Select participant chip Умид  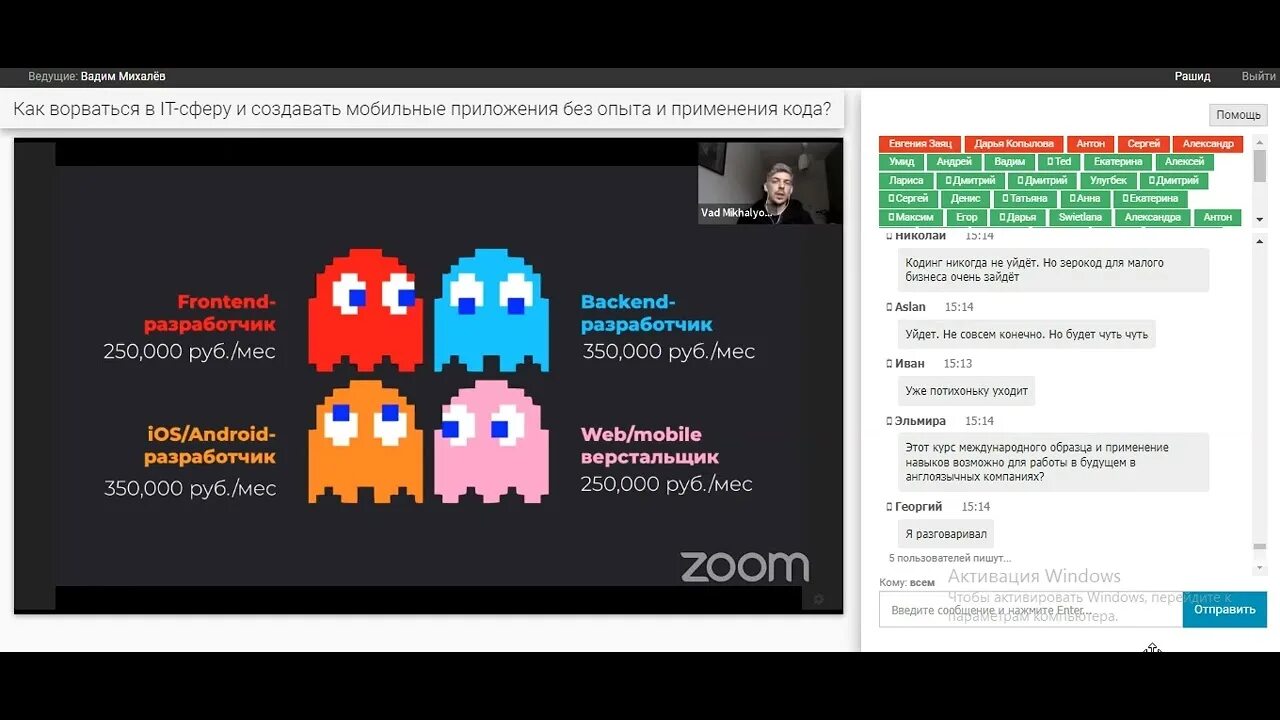pyautogui.click(x=901, y=162)
